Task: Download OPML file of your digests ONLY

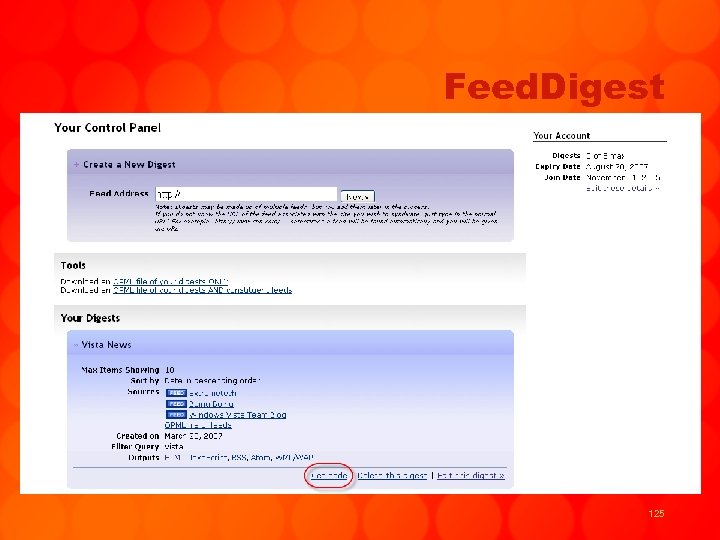Action: [170, 281]
